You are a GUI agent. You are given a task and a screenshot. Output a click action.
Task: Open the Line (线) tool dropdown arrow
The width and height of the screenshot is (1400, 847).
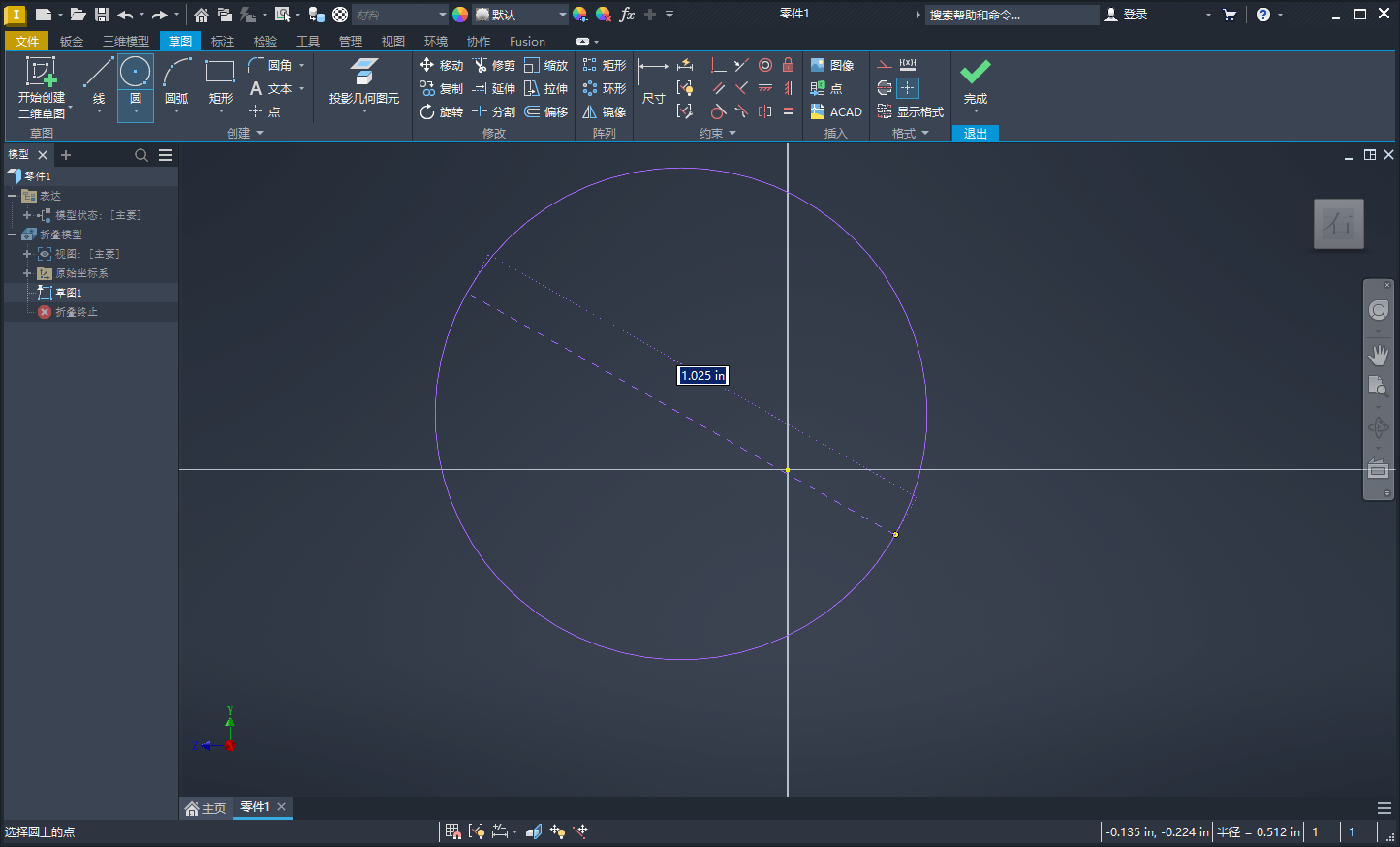(x=99, y=112)
